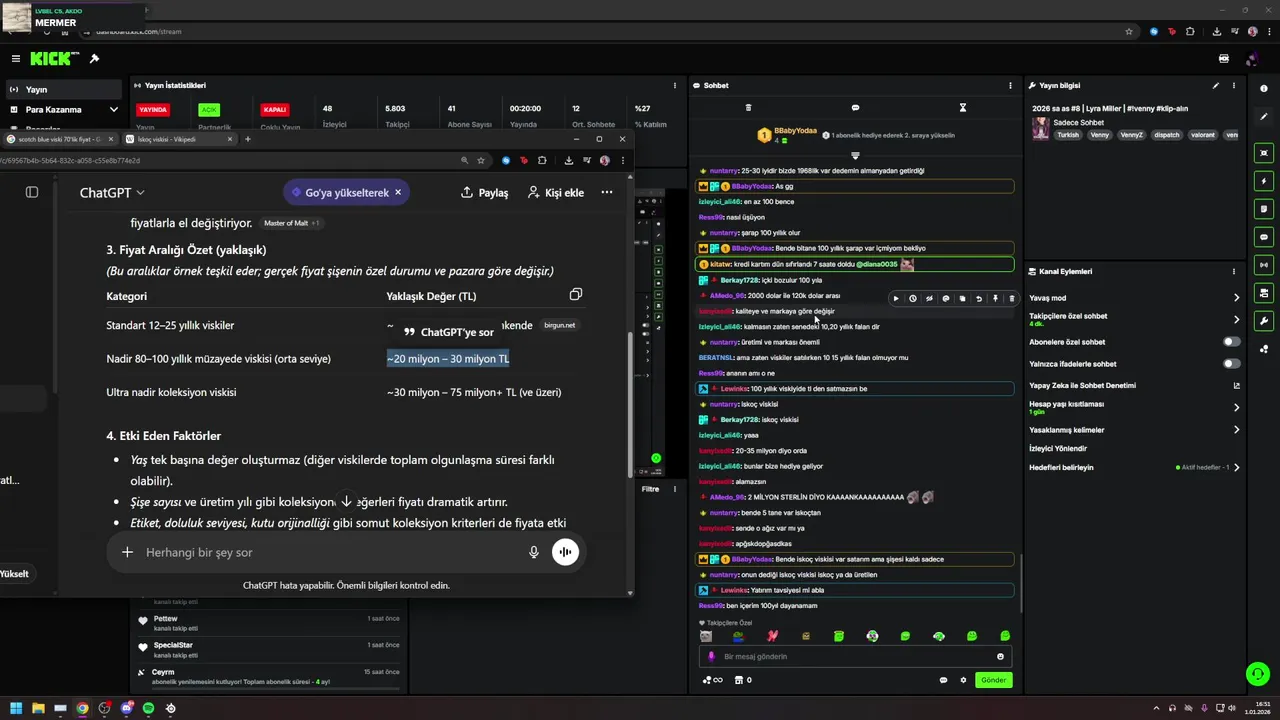Image resolution: width=1280 pixels, height=720 pixels.
Task: Click the Turkish tag
Action: click(1069, 135)
